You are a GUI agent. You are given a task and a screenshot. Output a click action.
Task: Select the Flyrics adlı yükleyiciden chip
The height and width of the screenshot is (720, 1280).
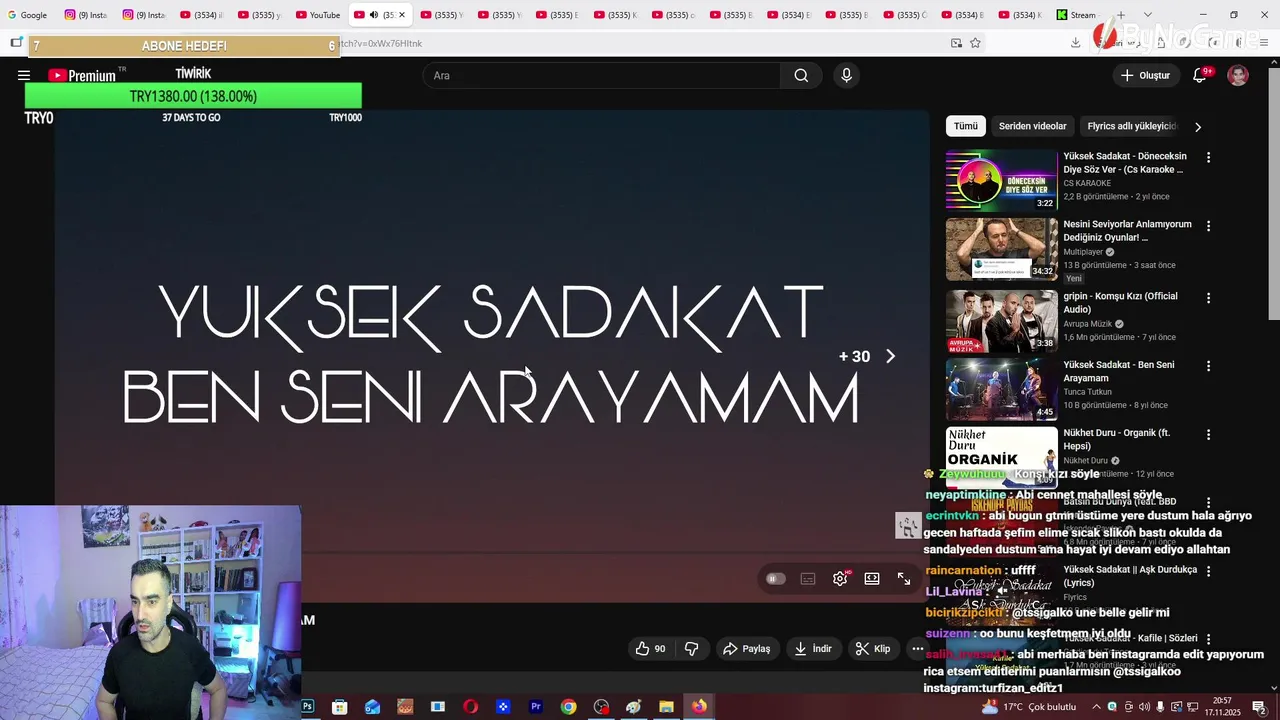(1133, 126)
